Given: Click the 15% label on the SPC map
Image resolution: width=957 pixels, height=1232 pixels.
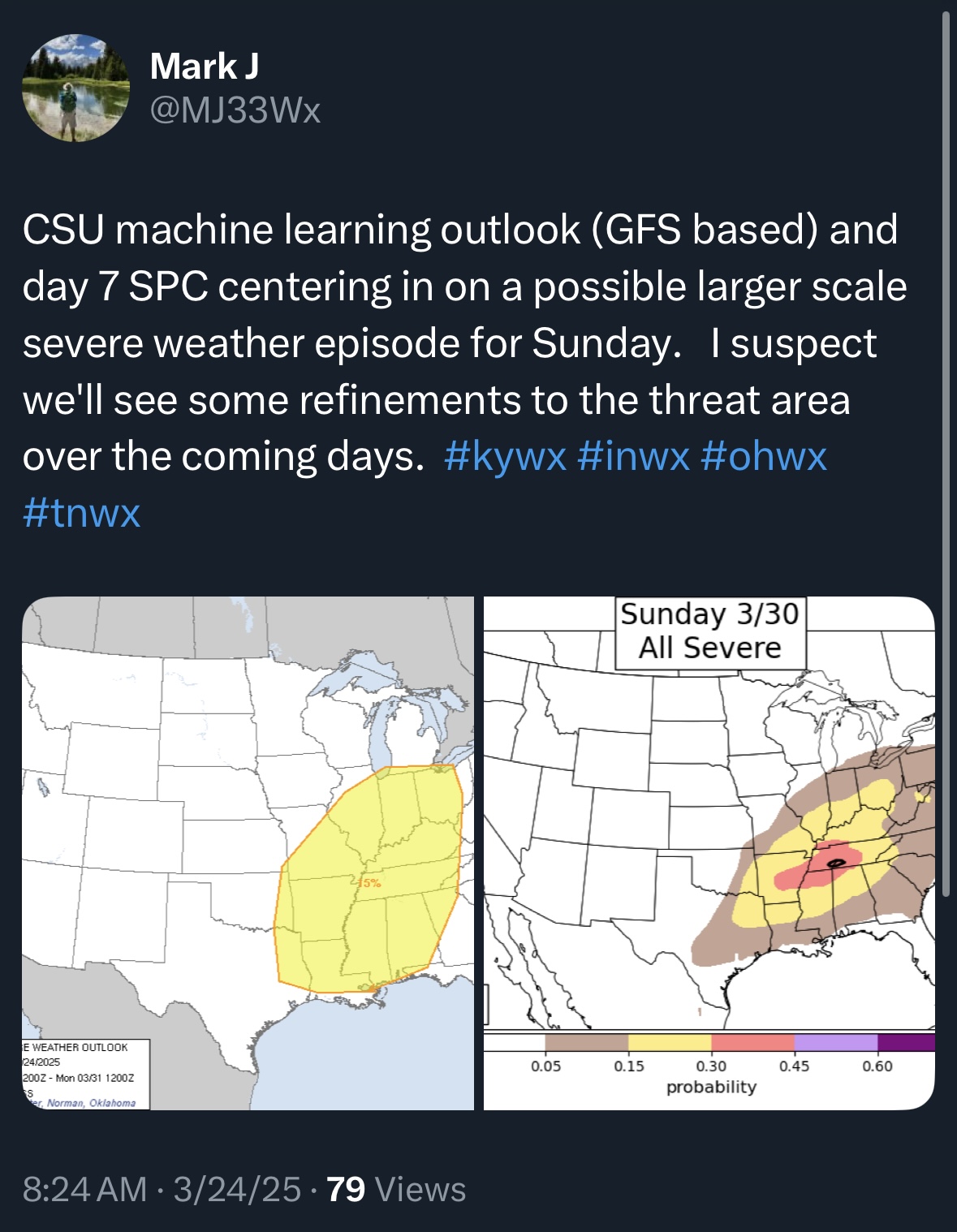Looking at the screenshot, I should (x=369, y=883).
